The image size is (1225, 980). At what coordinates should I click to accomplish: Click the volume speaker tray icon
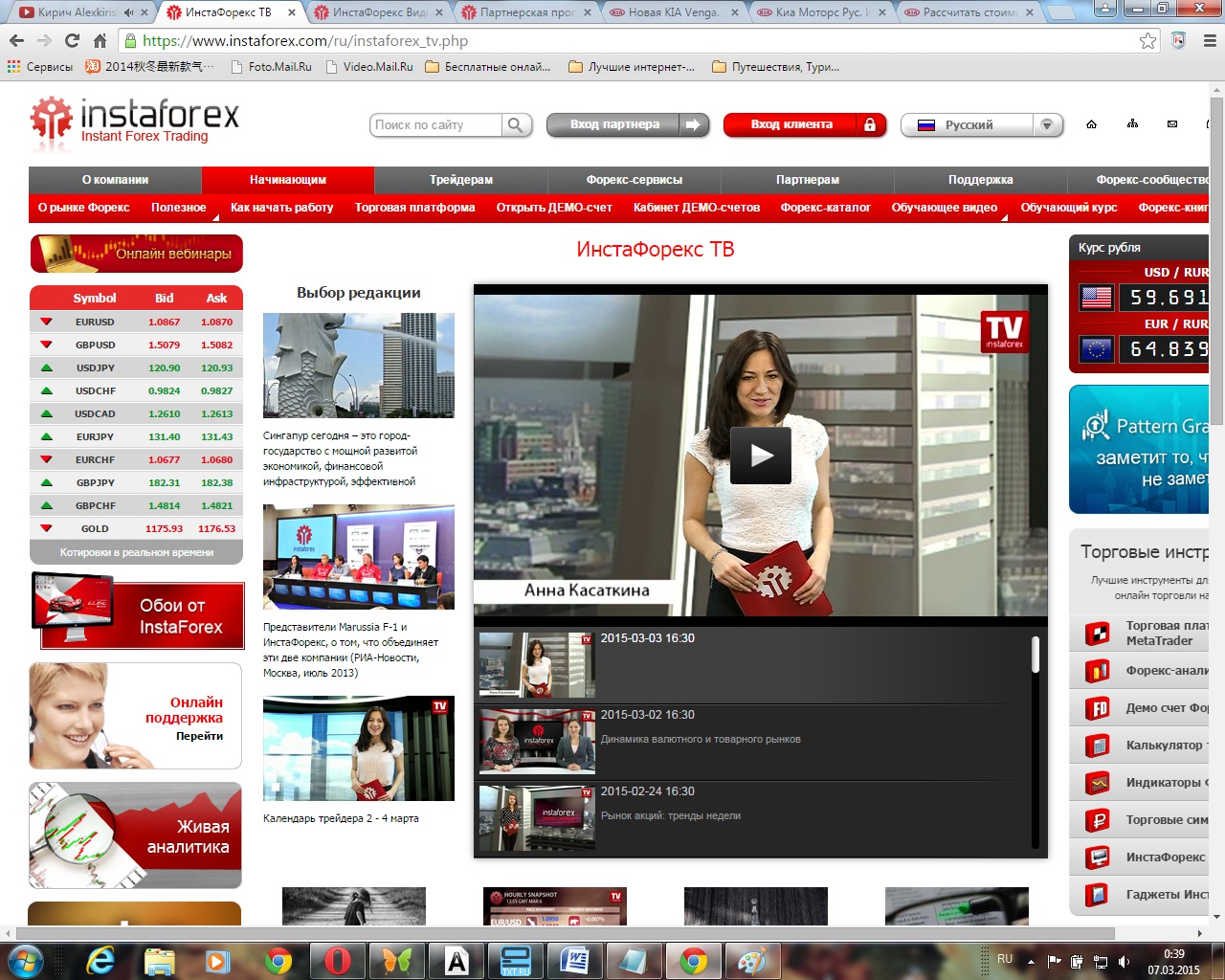point(1124,961)
